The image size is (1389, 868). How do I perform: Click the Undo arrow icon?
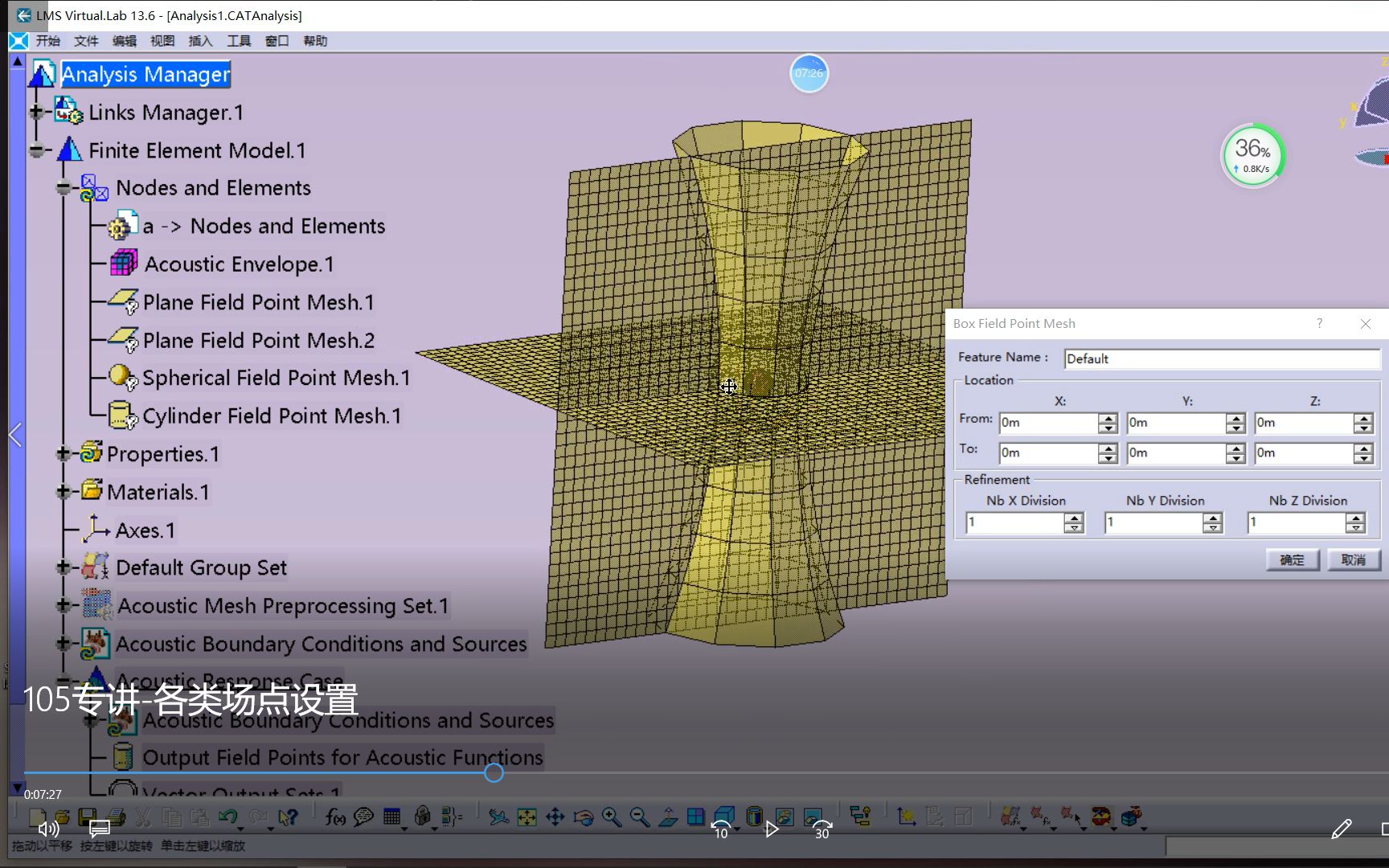[227, 817]
